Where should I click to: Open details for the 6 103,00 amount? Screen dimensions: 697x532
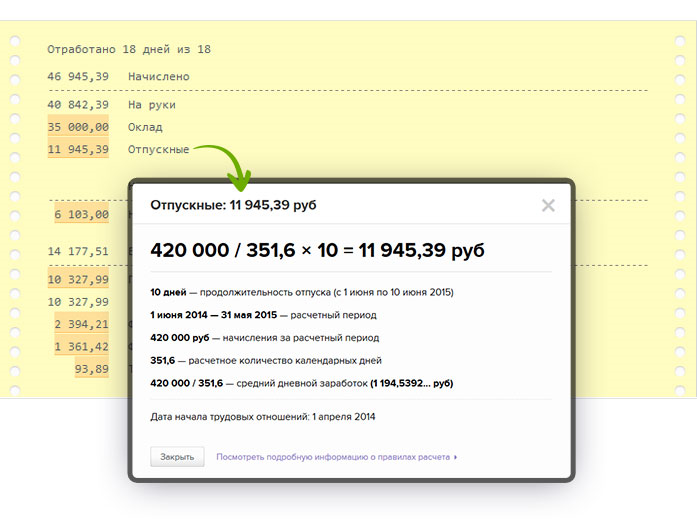[x=81, y=214]
